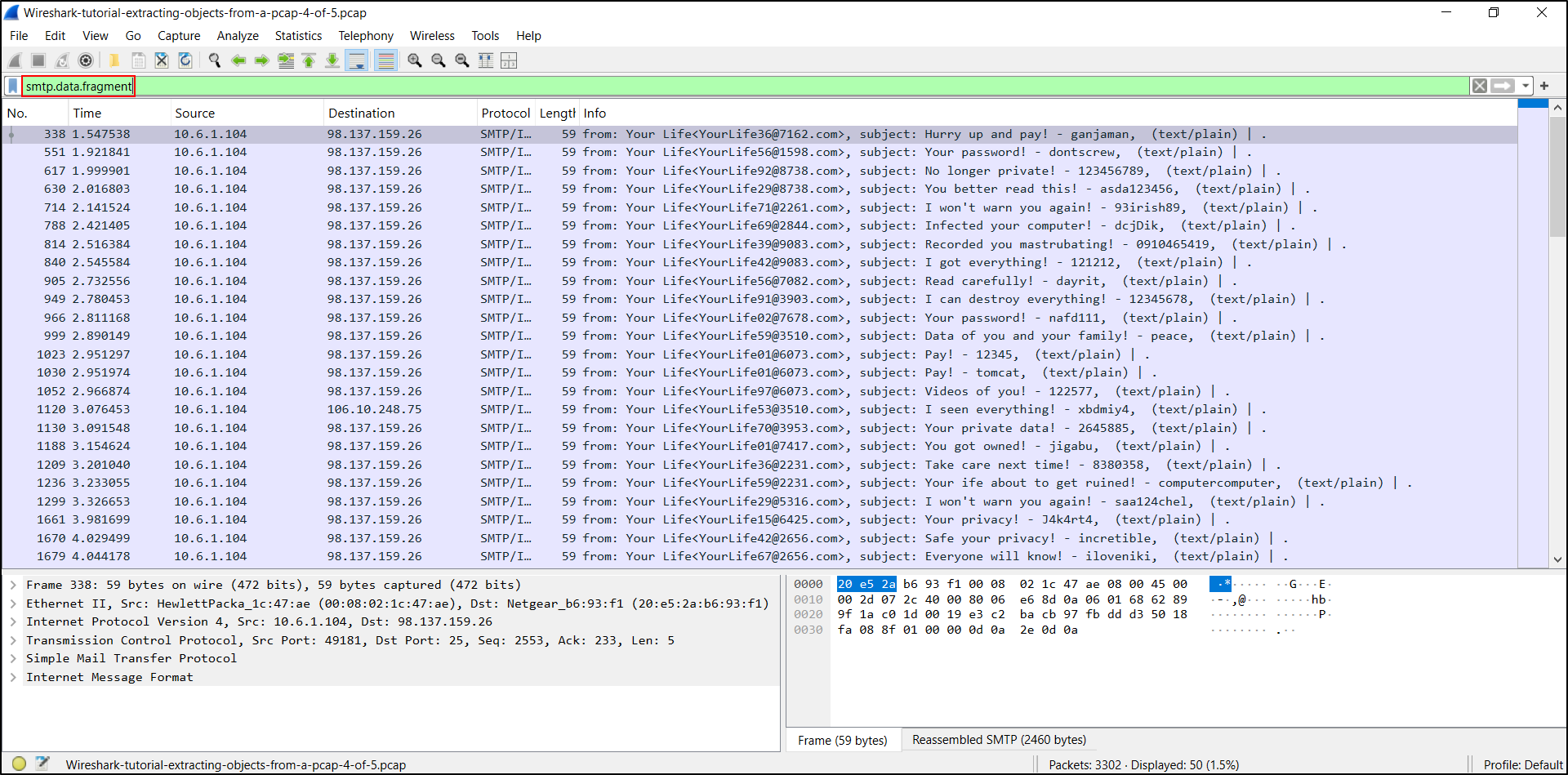The width and height of the screenshot is (1568, 775).
Task: Find a packet with magnifier icon
Action: pos(215,60)
